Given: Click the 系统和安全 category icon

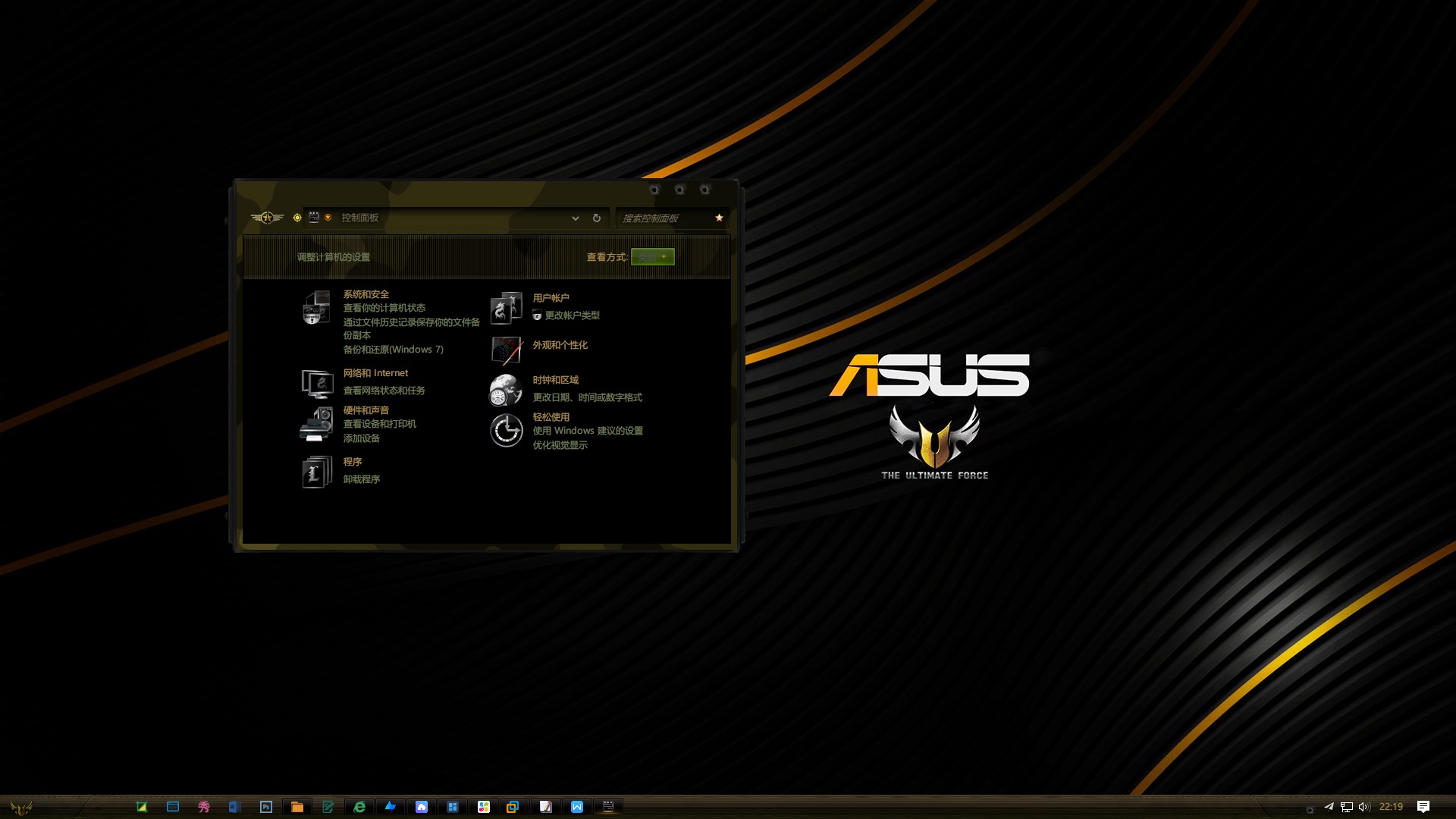Looking at the screenshot, I should 316,308.
